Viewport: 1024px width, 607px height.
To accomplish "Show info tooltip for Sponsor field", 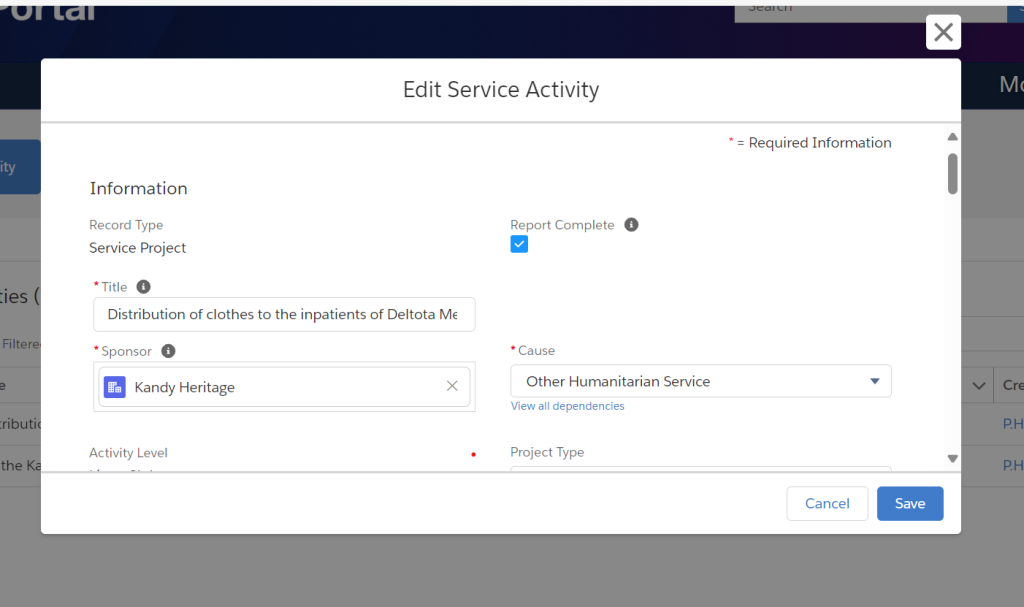I will click(168, 351).
